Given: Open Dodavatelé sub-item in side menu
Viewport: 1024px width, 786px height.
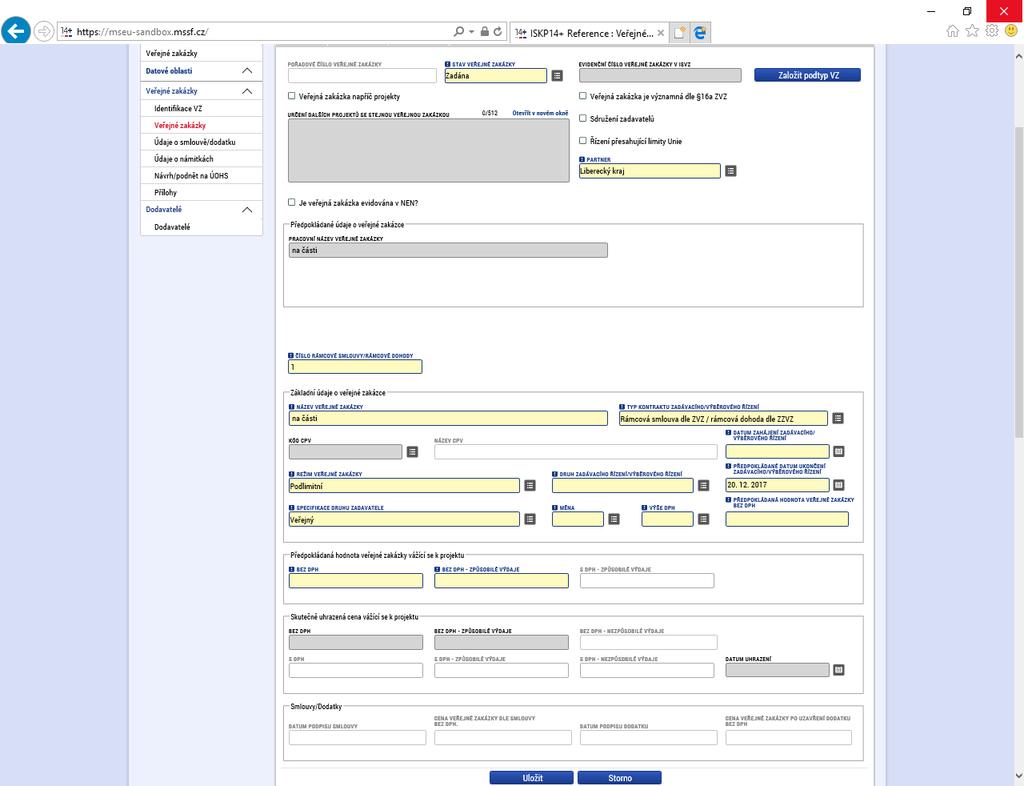Looking at the screenshot, I should pos(172,227).
